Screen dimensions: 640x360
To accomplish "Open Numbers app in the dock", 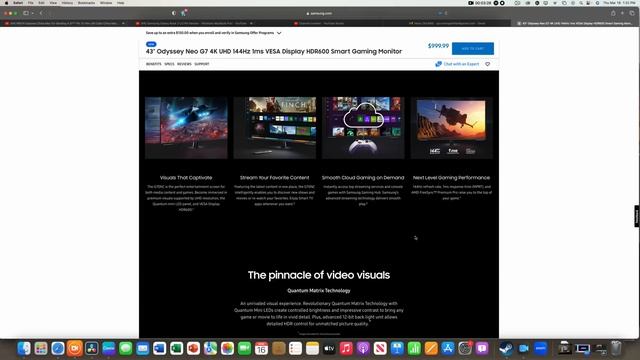I will coord(414,348).
